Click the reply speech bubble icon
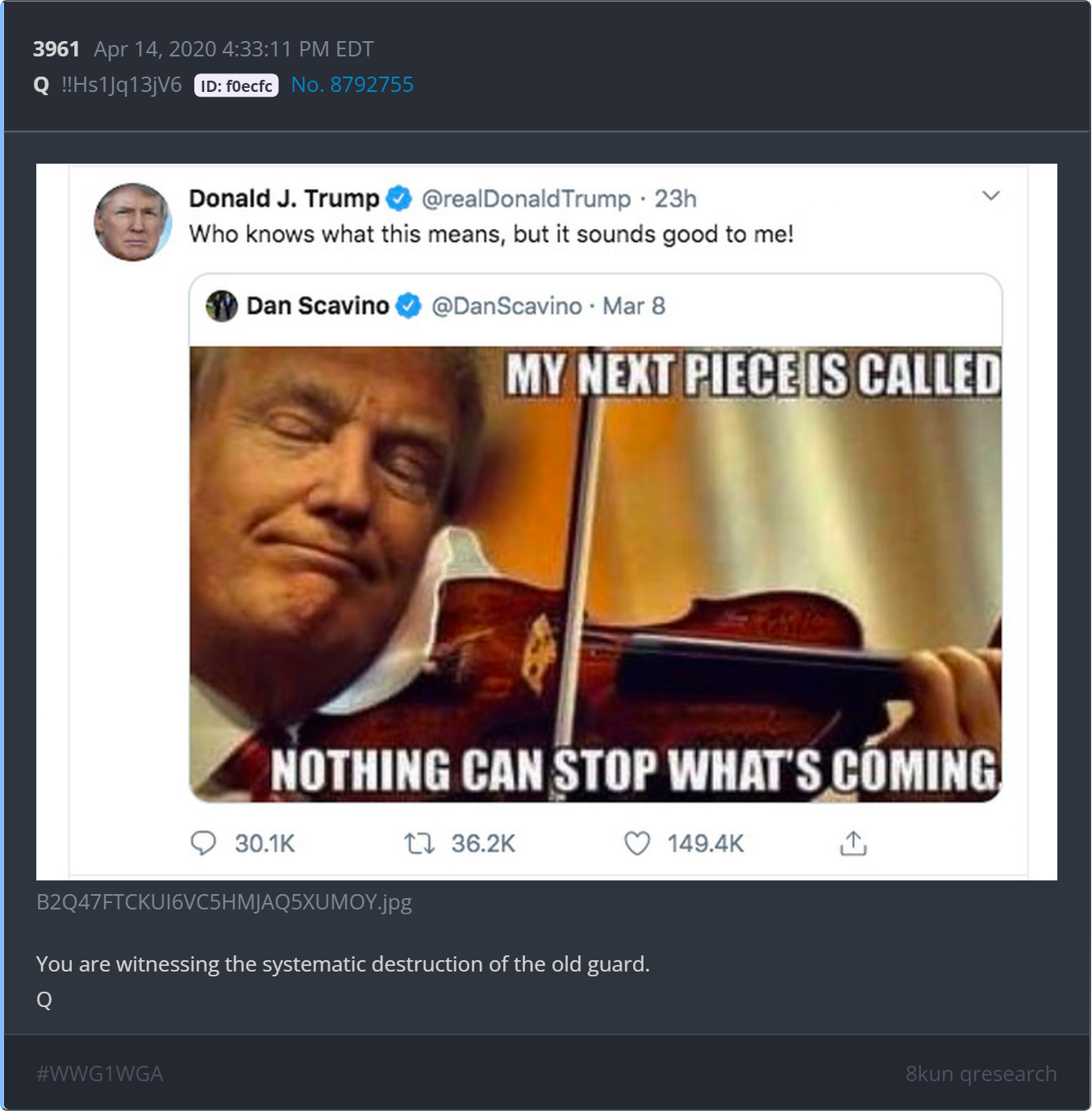This screenshot has width=1092, height=1111. [x=203, y=843]
